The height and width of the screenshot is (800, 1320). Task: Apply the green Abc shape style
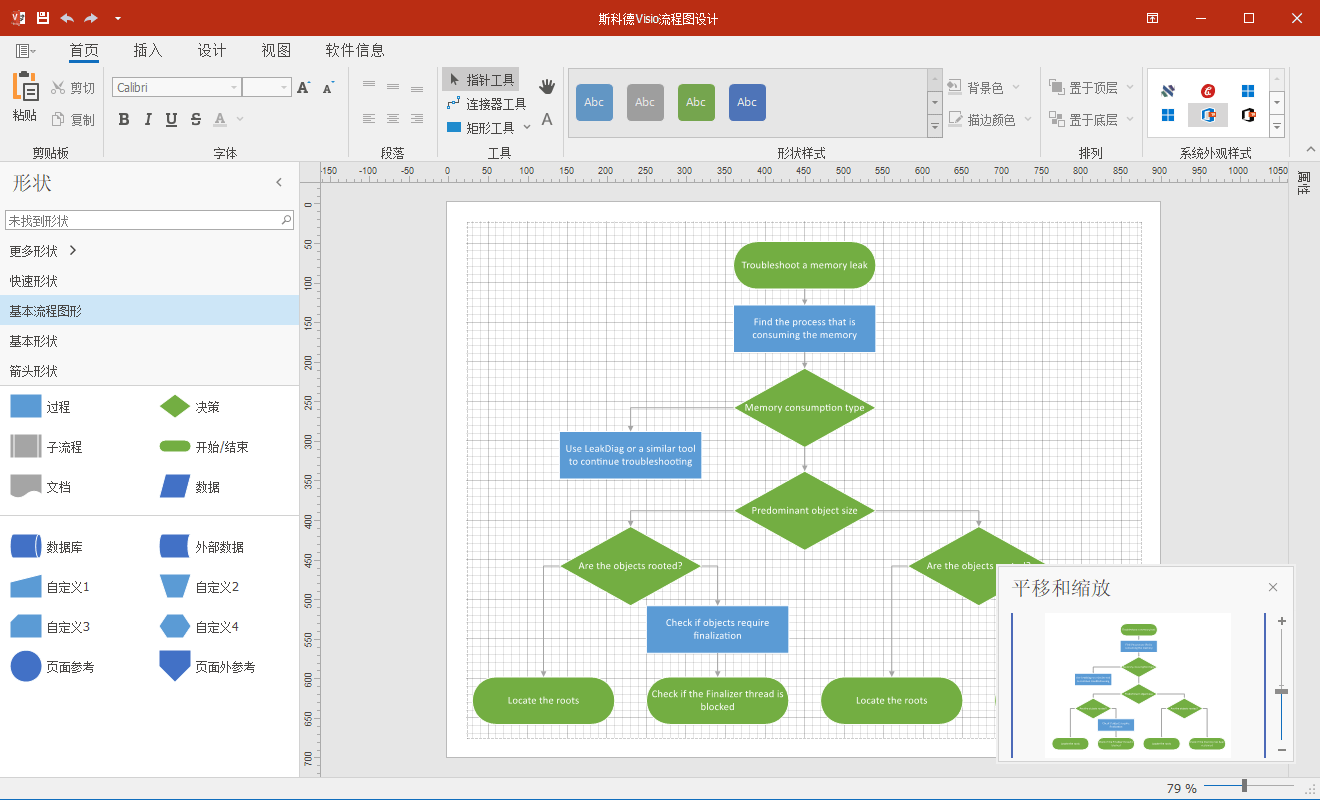point(696,102)
